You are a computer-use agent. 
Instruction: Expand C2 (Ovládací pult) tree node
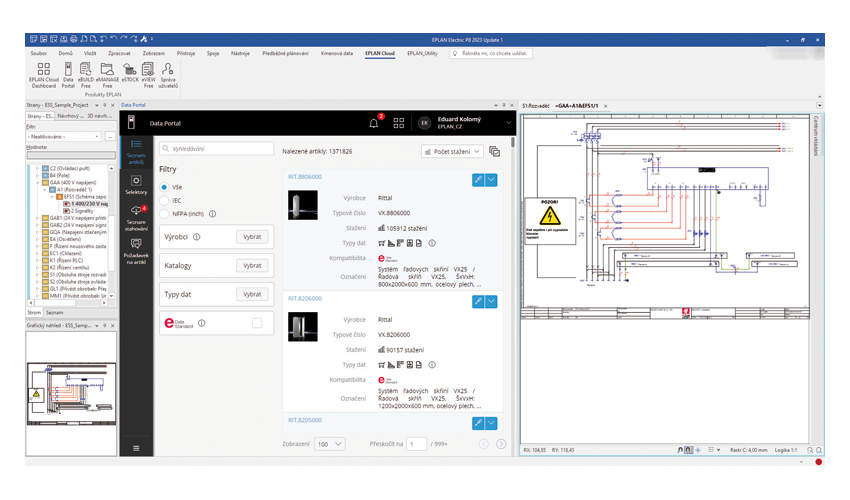coord(37,169)
